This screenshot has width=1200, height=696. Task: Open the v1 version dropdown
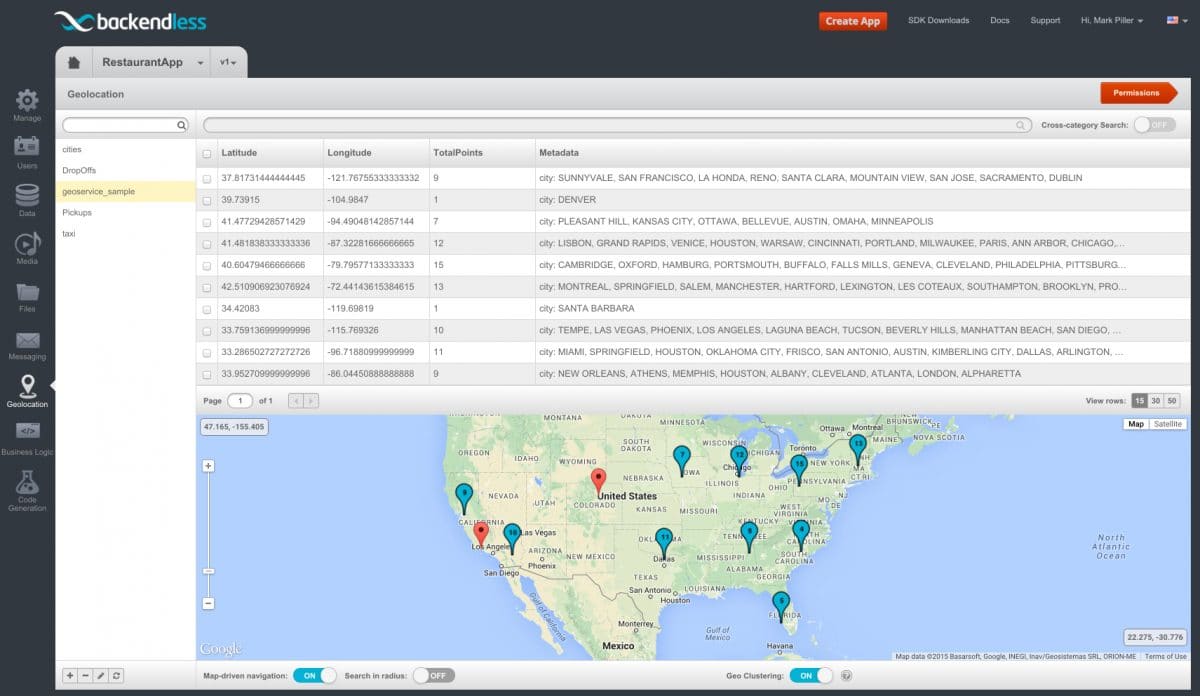pyautogui.click(x=229, y=63)
